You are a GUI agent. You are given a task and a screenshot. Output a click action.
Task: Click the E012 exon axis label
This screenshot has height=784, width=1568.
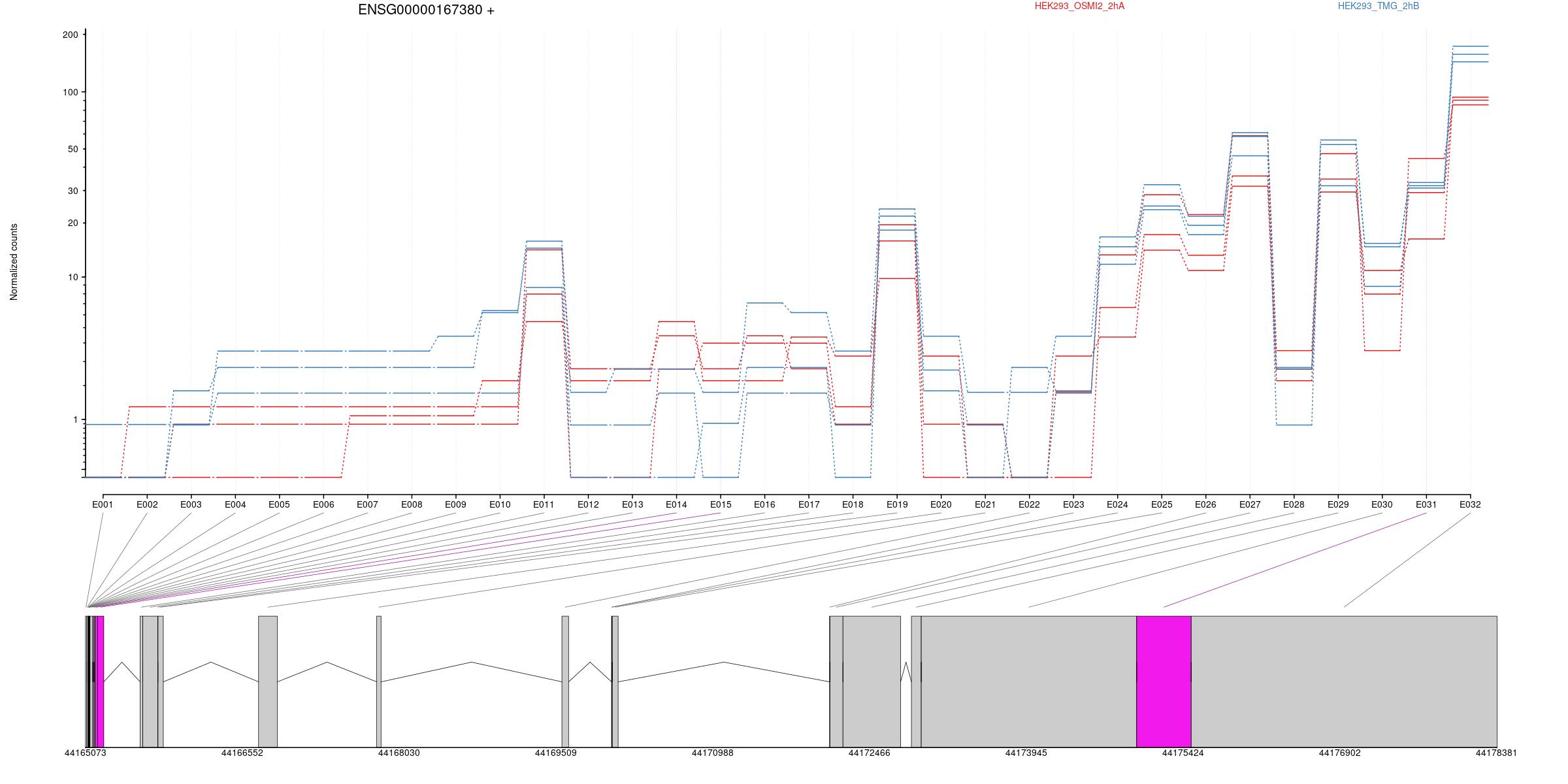(x=588, y=504)
